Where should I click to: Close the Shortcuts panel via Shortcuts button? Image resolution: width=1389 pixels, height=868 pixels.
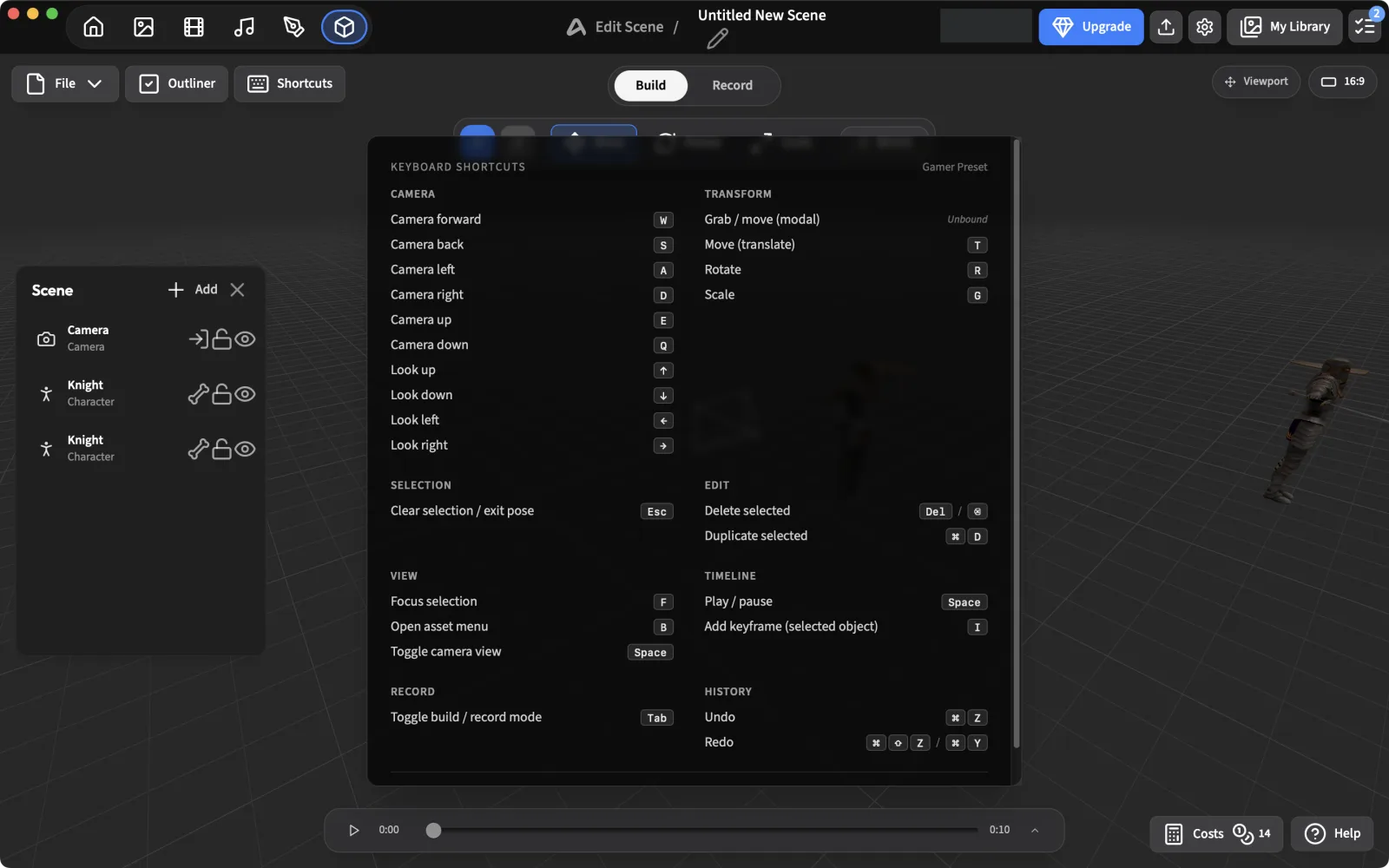(x=290, y=83)
